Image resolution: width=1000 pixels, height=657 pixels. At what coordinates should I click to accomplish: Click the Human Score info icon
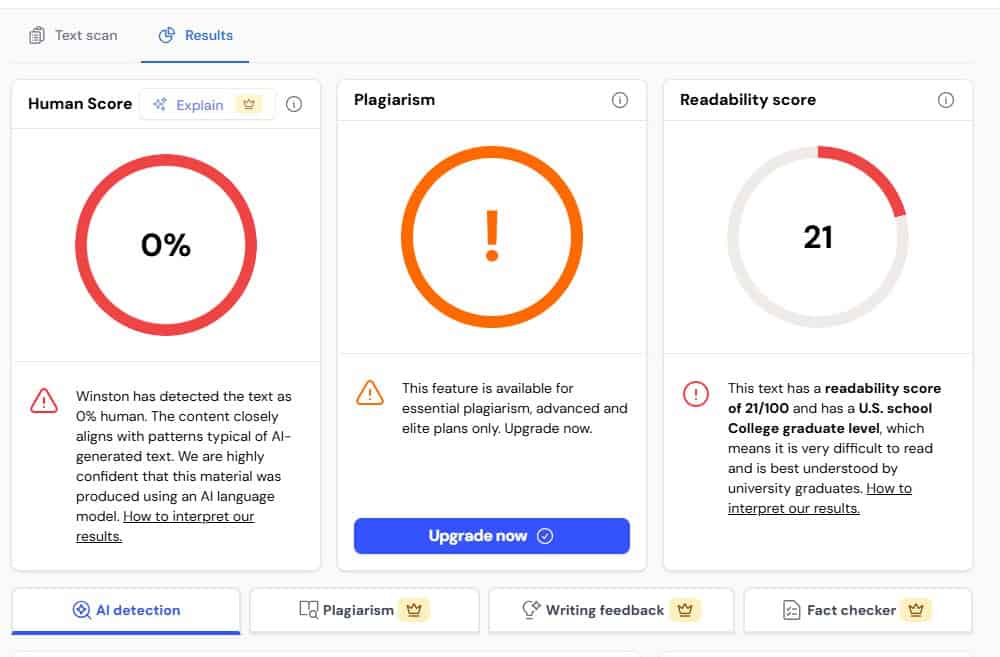294,104
